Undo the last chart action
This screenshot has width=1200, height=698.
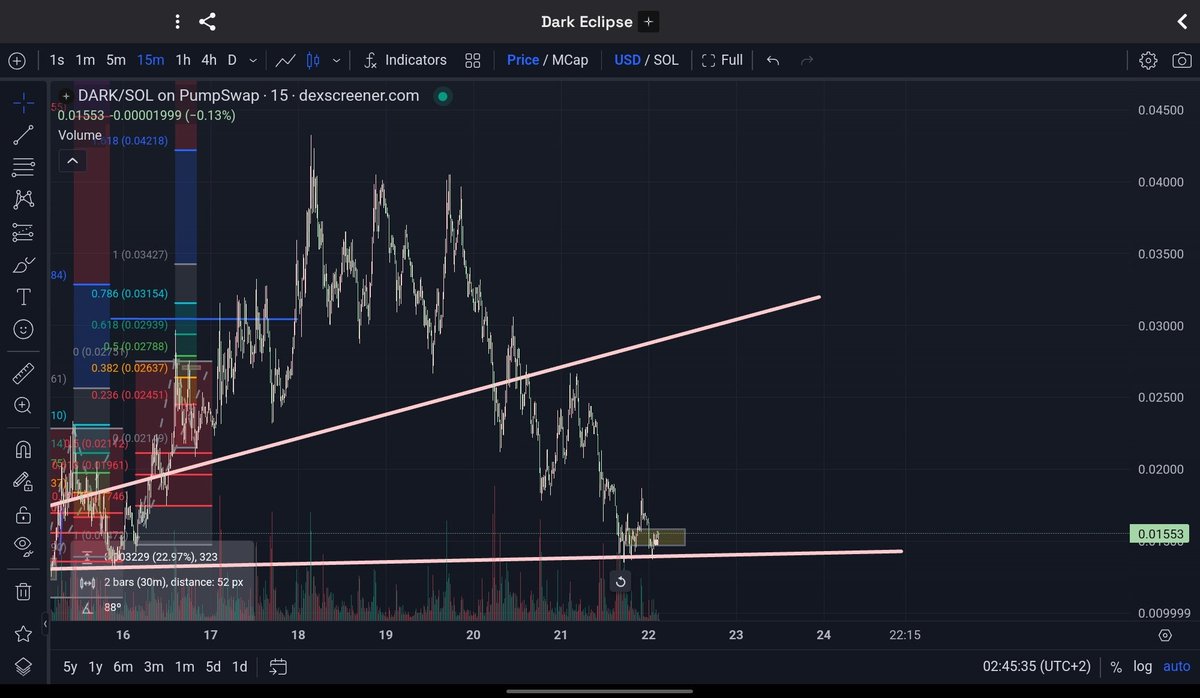coord(772,60)
